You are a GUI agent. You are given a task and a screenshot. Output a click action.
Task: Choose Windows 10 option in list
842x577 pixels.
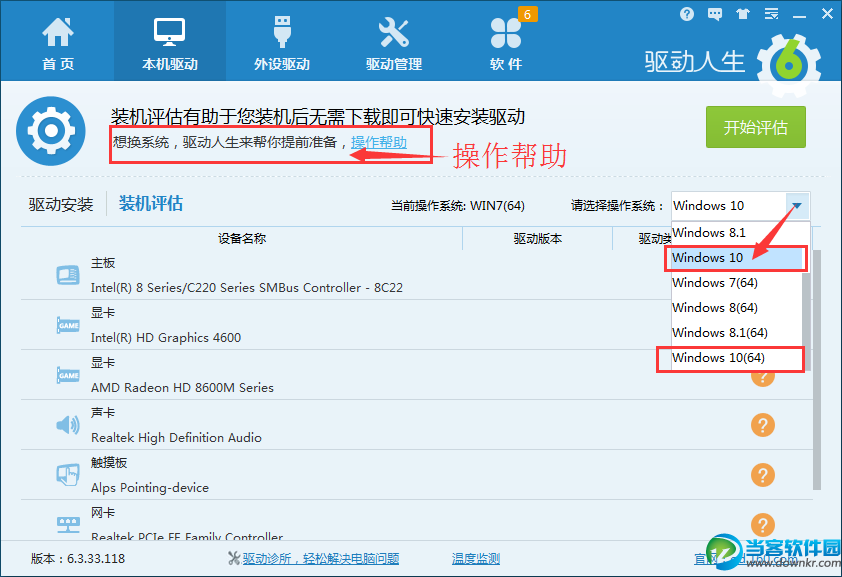click(x=737, y=258)
